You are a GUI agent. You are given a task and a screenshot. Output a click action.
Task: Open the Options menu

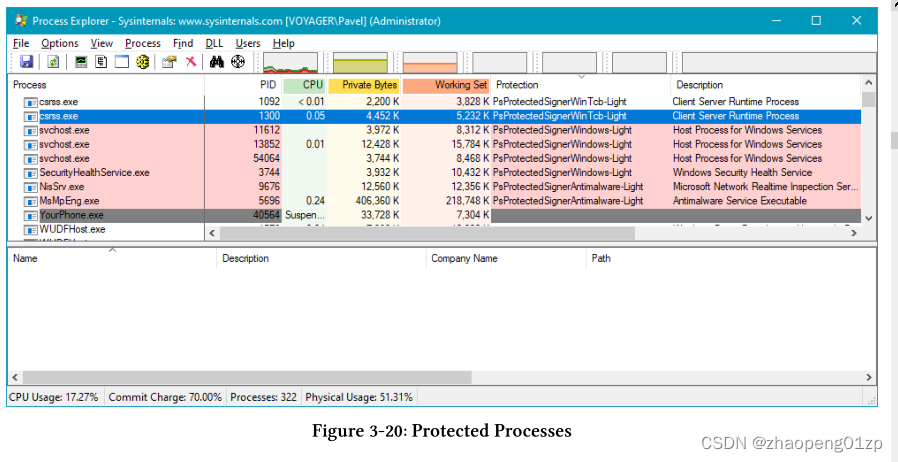pos(60,44)
